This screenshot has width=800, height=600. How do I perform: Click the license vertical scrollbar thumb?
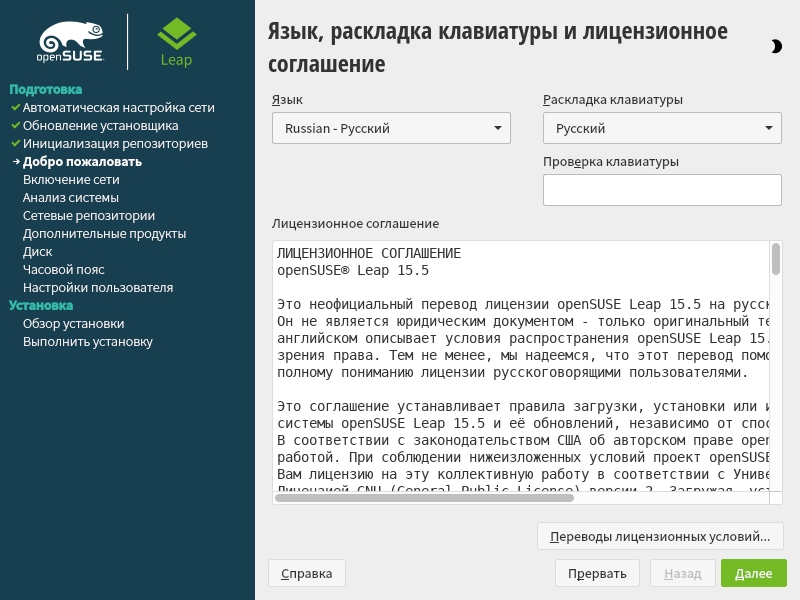(x=776, y=259)
